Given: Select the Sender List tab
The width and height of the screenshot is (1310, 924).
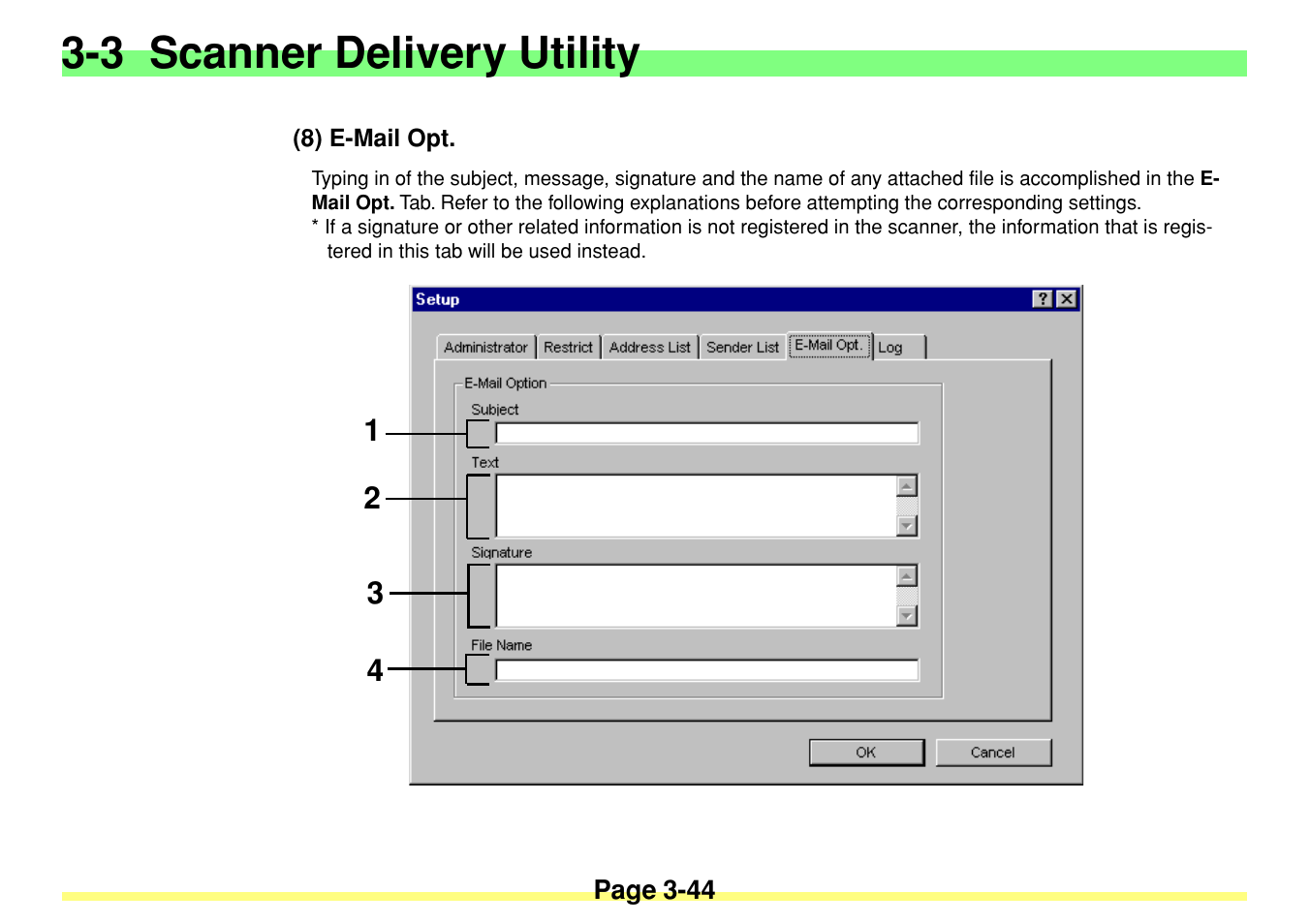Looking at the screenshot, I should (x=742, y=347).
